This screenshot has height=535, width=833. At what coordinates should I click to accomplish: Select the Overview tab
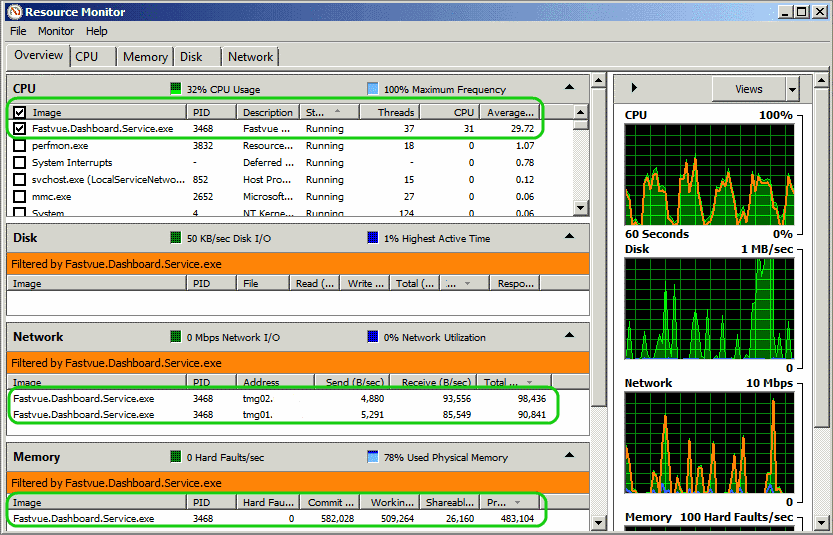point(38,55)
